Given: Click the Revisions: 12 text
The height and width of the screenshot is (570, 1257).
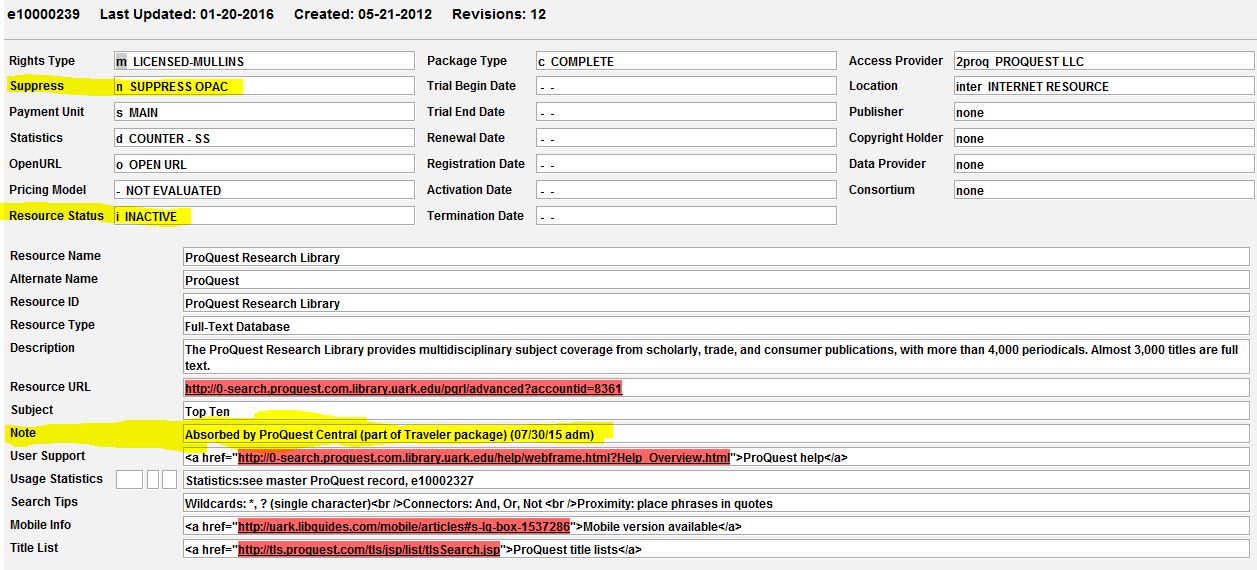Looking at the screenshot, I should [x=499, y=15].
